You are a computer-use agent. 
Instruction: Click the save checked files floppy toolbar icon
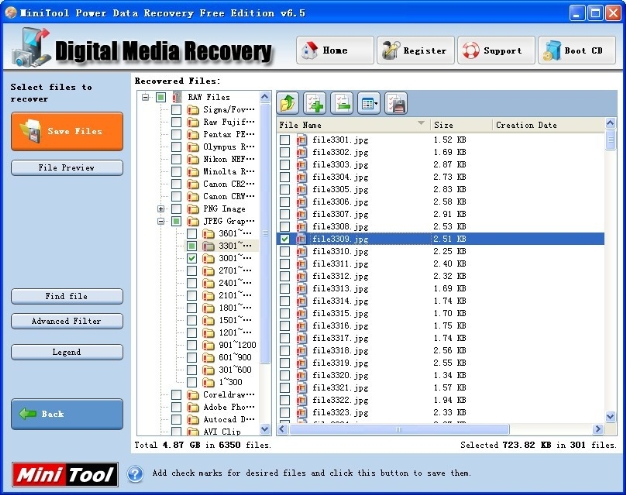tap(396, 103)
